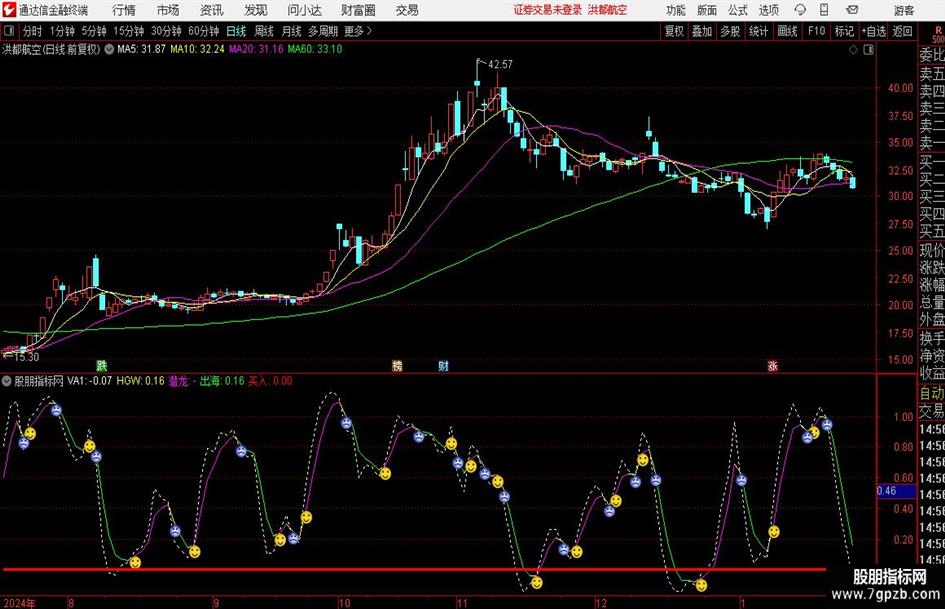This screenshot has height=609, width=945.
Task: Click the red 涨 event marker under chart
Action: click(x=773, y=365)
